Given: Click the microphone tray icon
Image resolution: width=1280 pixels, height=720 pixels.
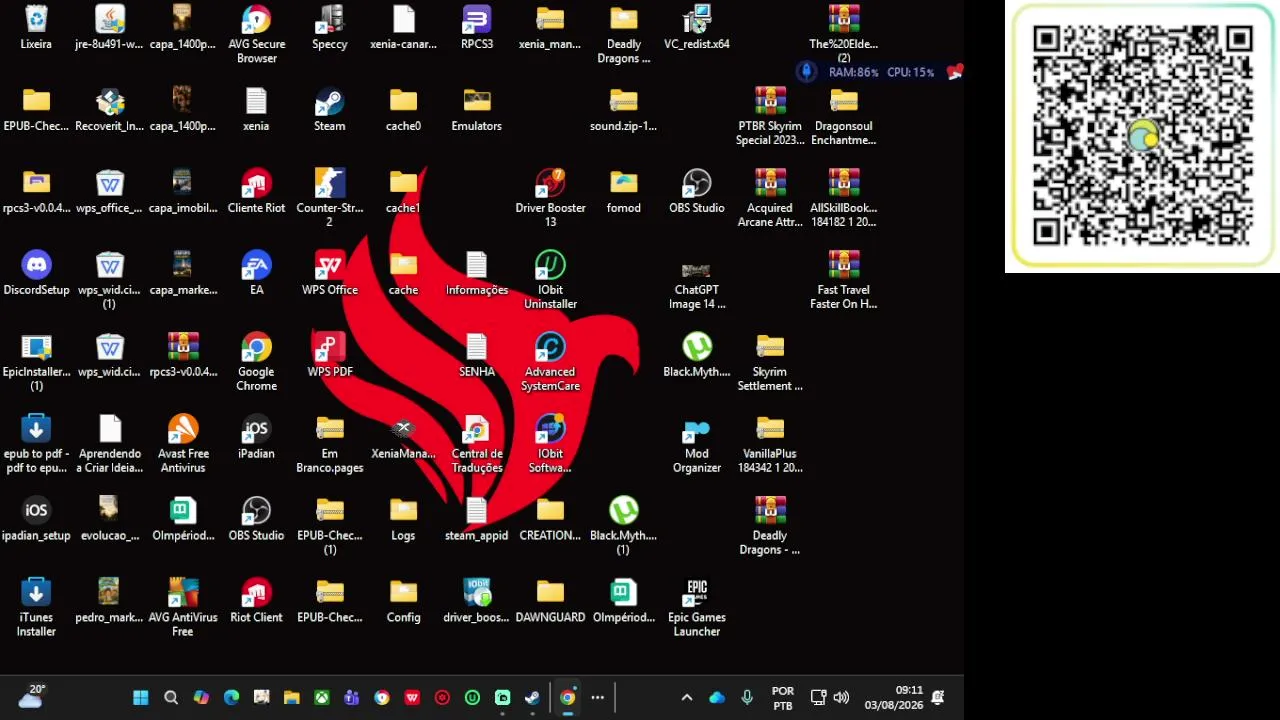Looking at the screenshot, I should coord(747,698).
